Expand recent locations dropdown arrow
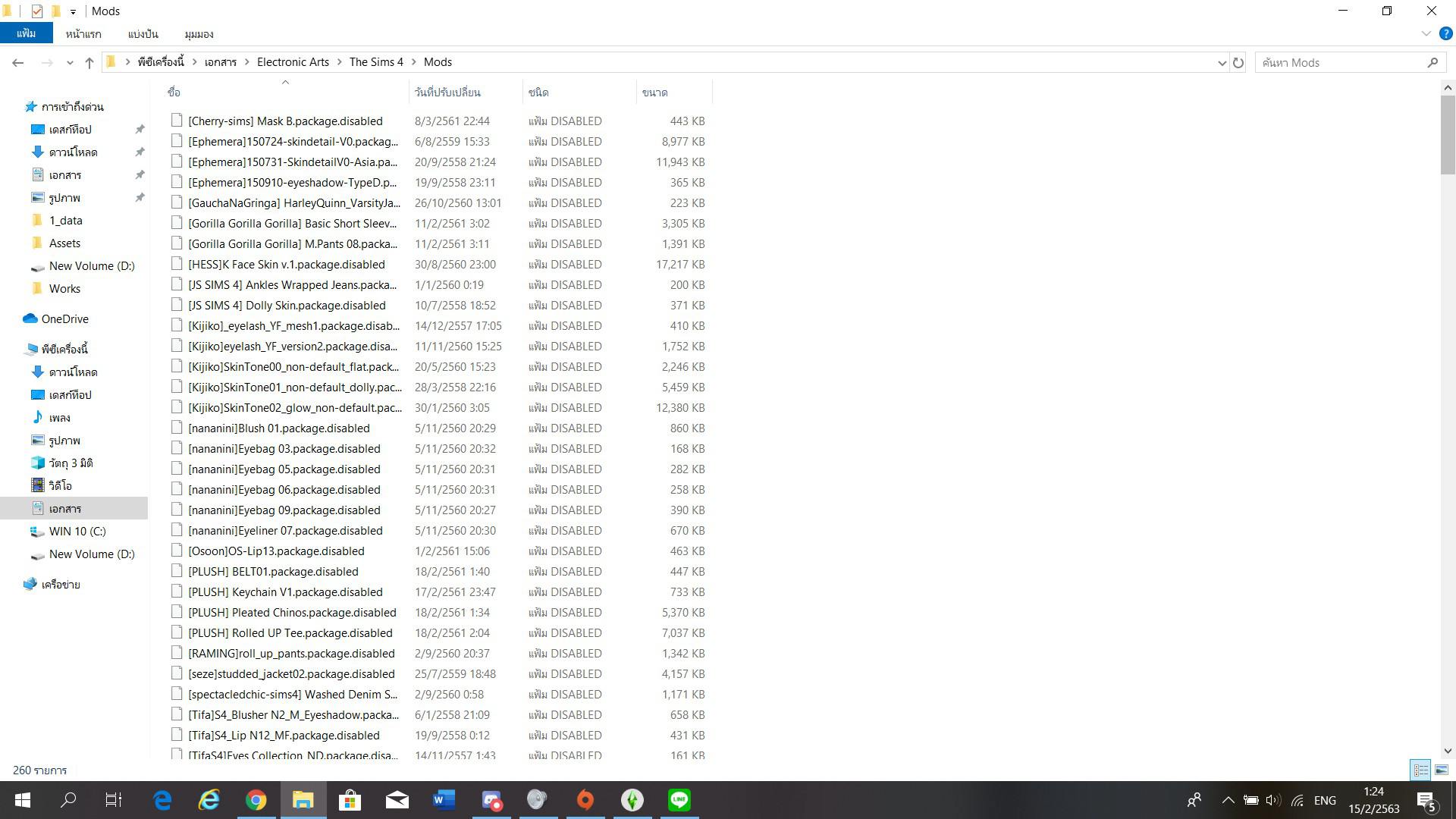Image resolution: width=1456 pixels, height=819 pixels. point(70,63)
